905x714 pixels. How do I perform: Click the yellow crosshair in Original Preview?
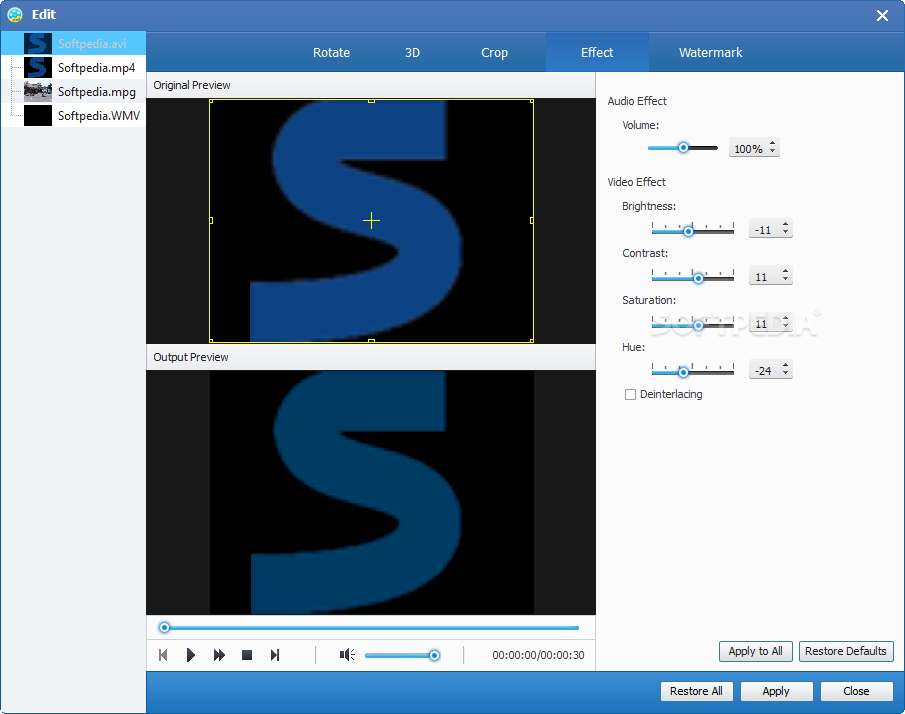[x=372, y=220]
